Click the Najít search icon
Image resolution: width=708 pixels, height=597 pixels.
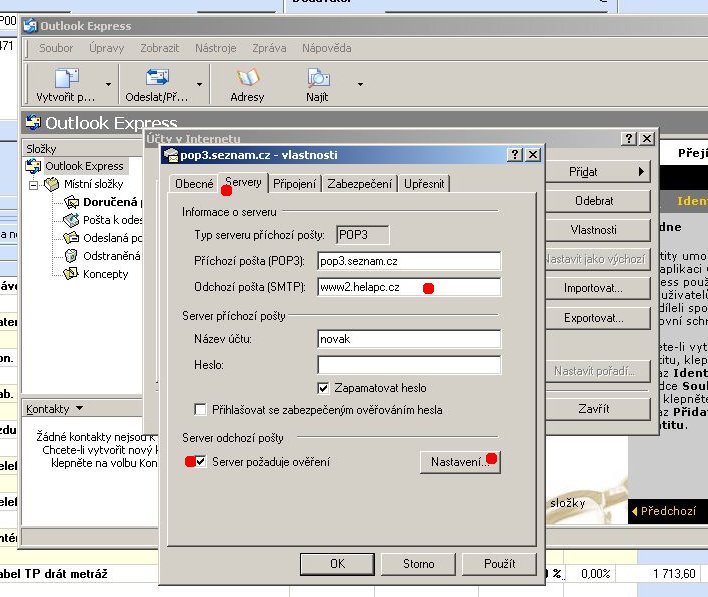click(x=318, y=77)
